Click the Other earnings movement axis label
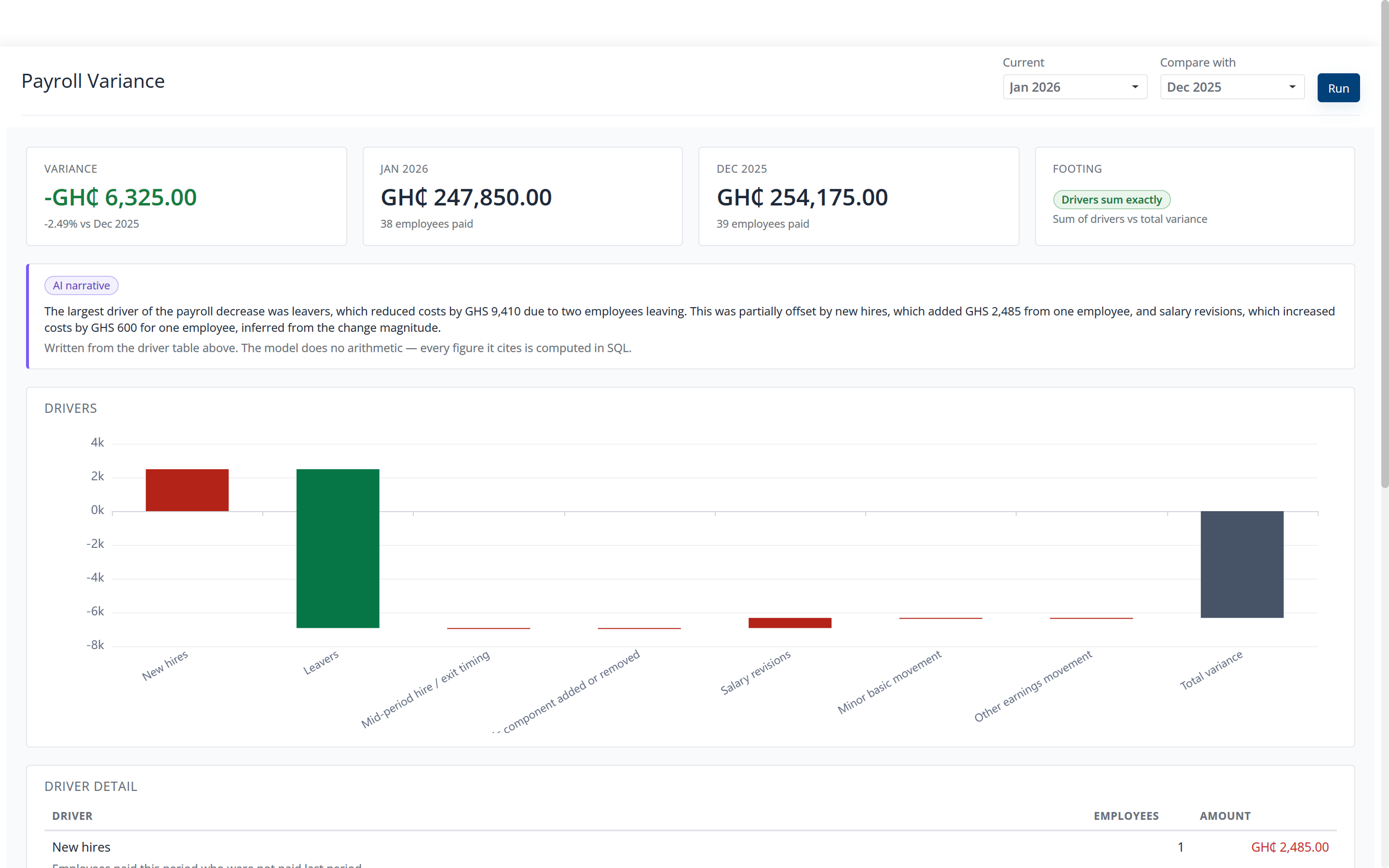 click(1033, 686)
